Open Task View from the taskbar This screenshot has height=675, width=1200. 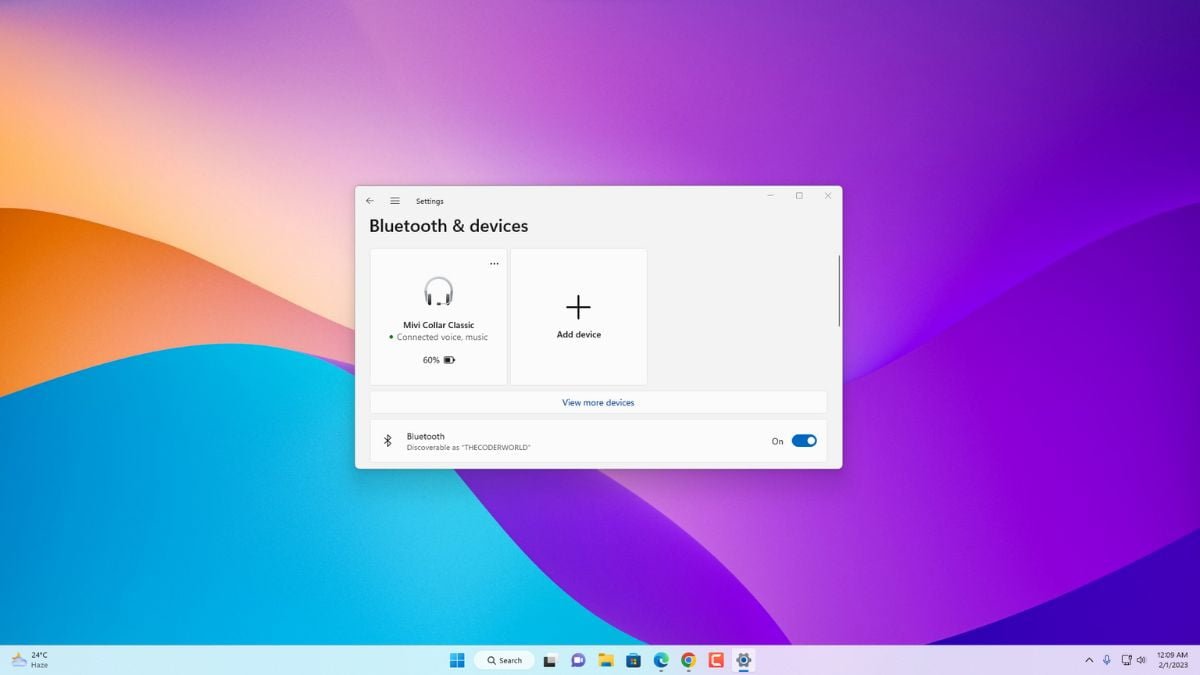click(551, 660)
